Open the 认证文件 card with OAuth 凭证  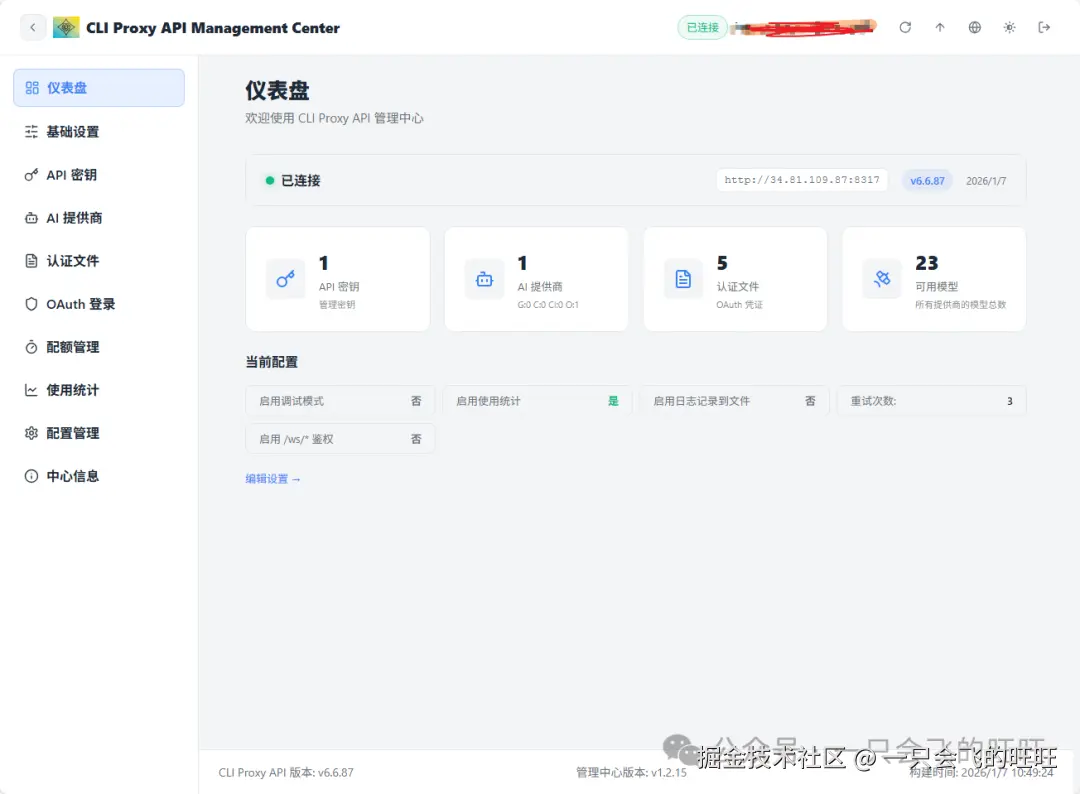click(x=736, y=279)
